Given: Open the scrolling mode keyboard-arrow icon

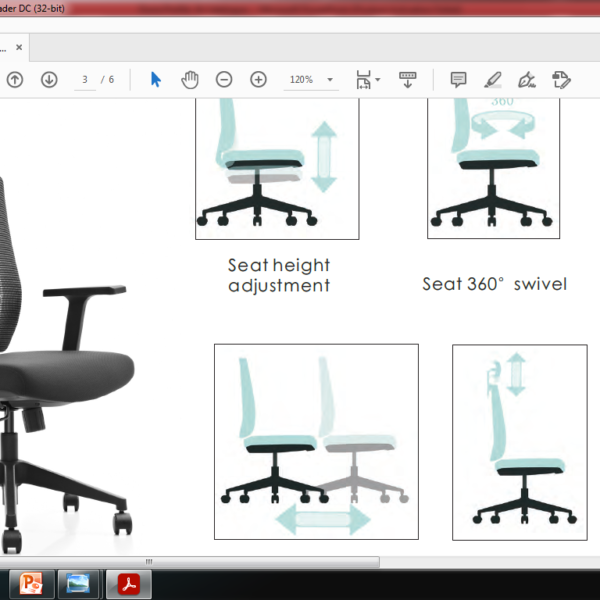Looking at the screenshot, I should (408, 80).
